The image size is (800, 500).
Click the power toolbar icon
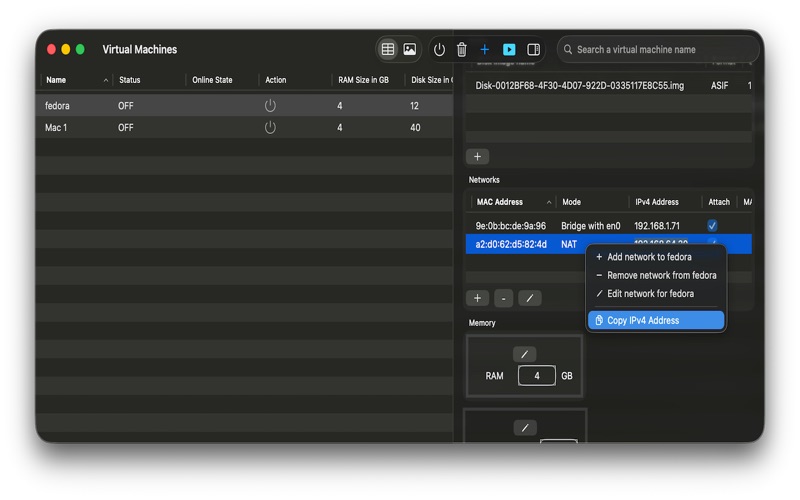(x=439, y=49)
